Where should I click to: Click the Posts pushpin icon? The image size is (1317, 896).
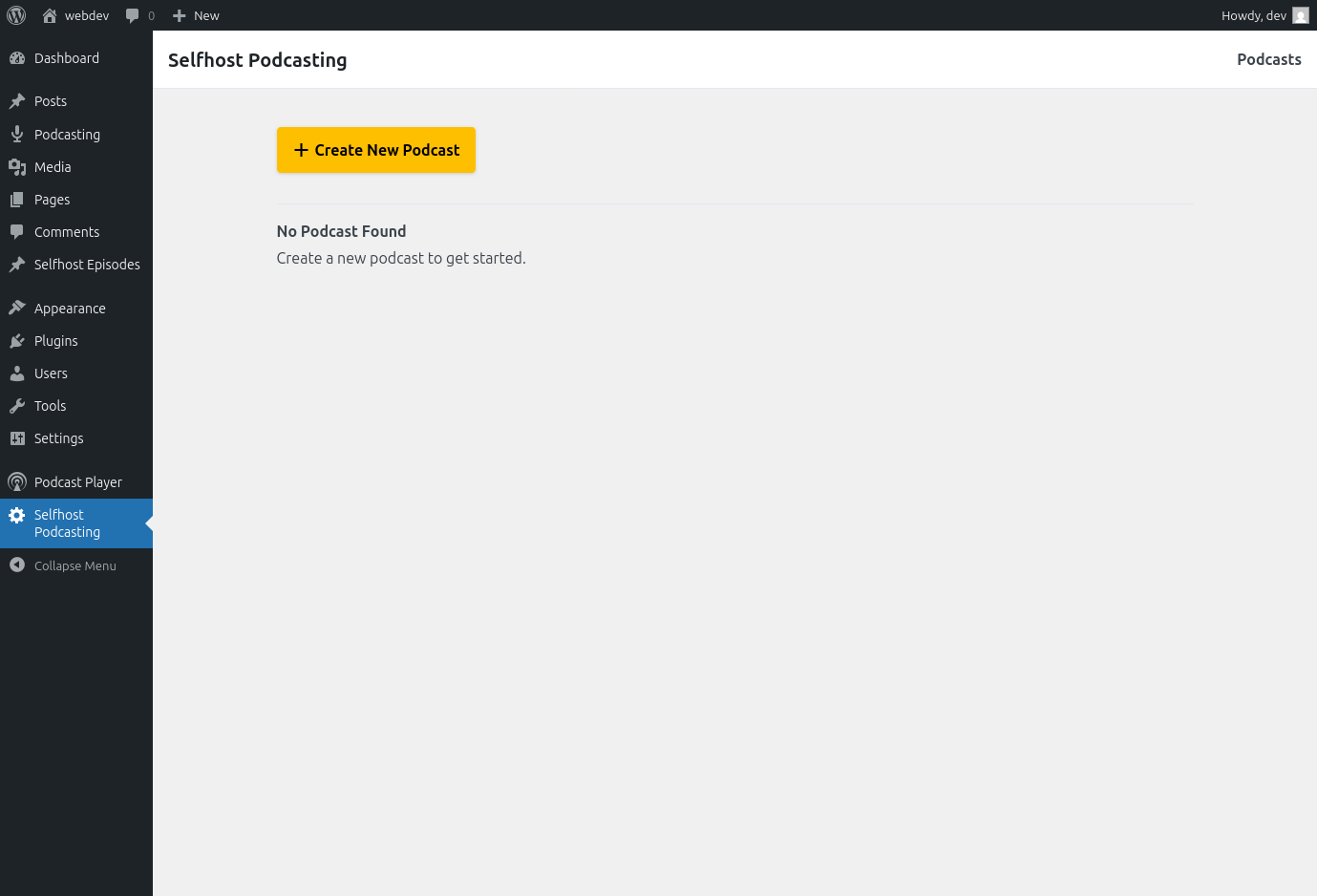(x=17, y=101)
